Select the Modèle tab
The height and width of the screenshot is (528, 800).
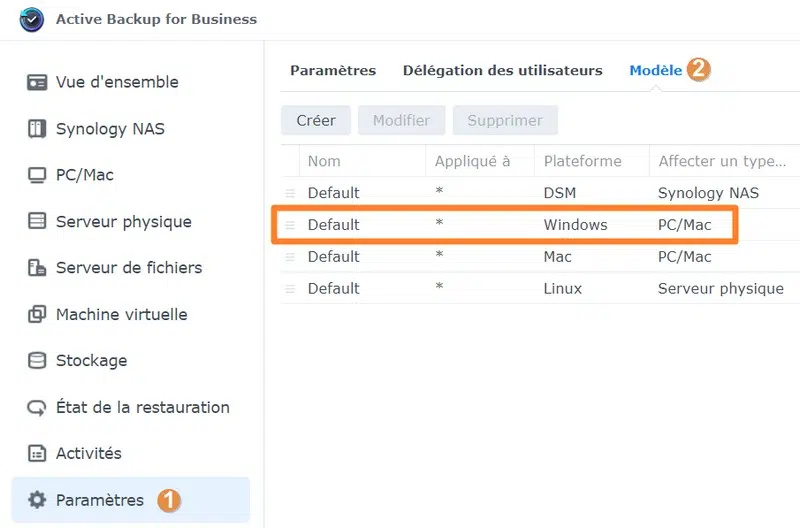click(x=655, y=71)
